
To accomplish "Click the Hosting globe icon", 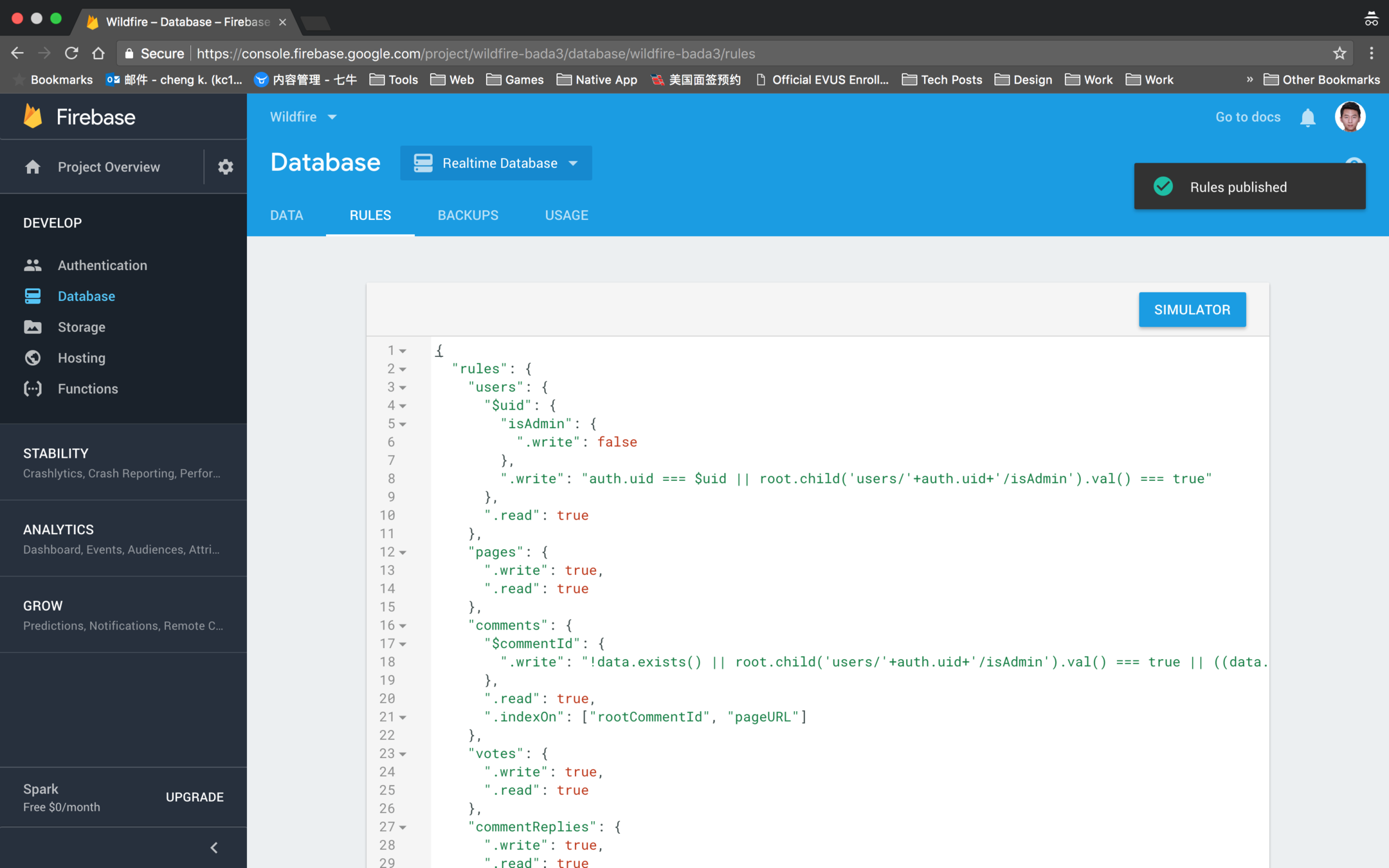I will point(33,357).
